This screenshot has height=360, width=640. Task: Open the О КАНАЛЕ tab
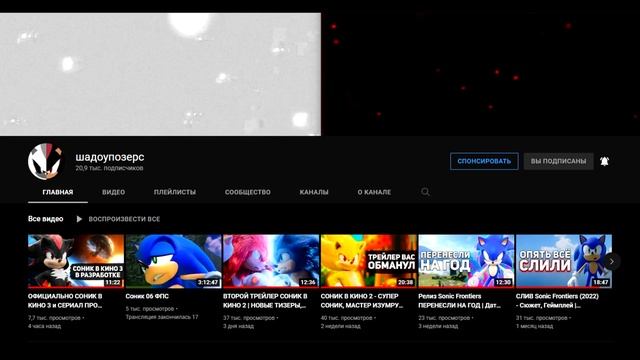374,192
